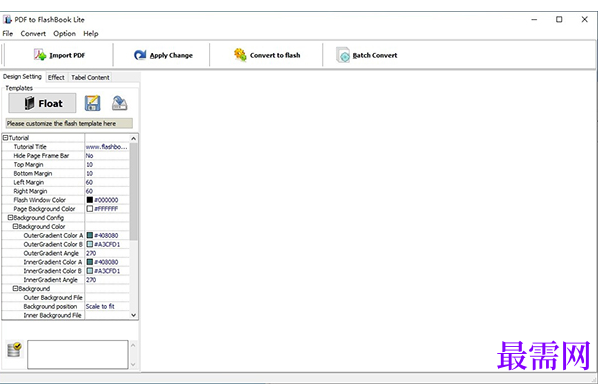Close the PDF to FlashBook Lite window
This screenshot has height=387, width=609.
[x=585, y=19]
